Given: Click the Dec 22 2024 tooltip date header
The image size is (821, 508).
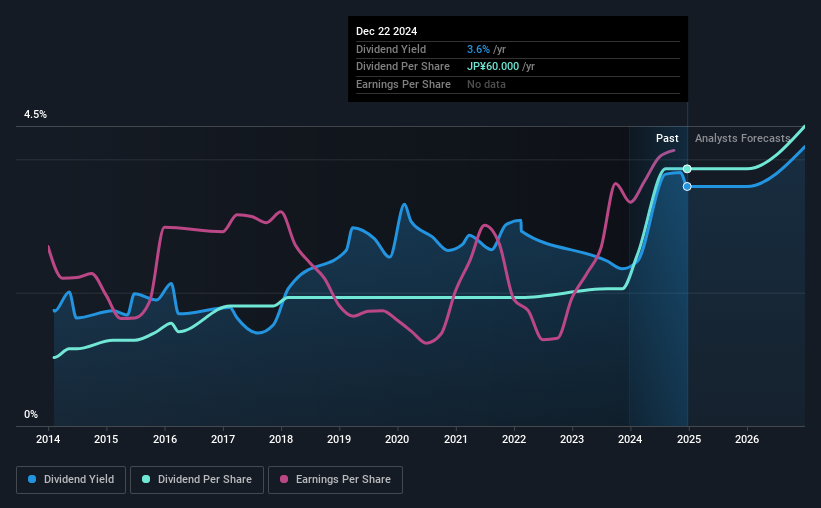Looking at the screenshot, I should click(386, 31).
